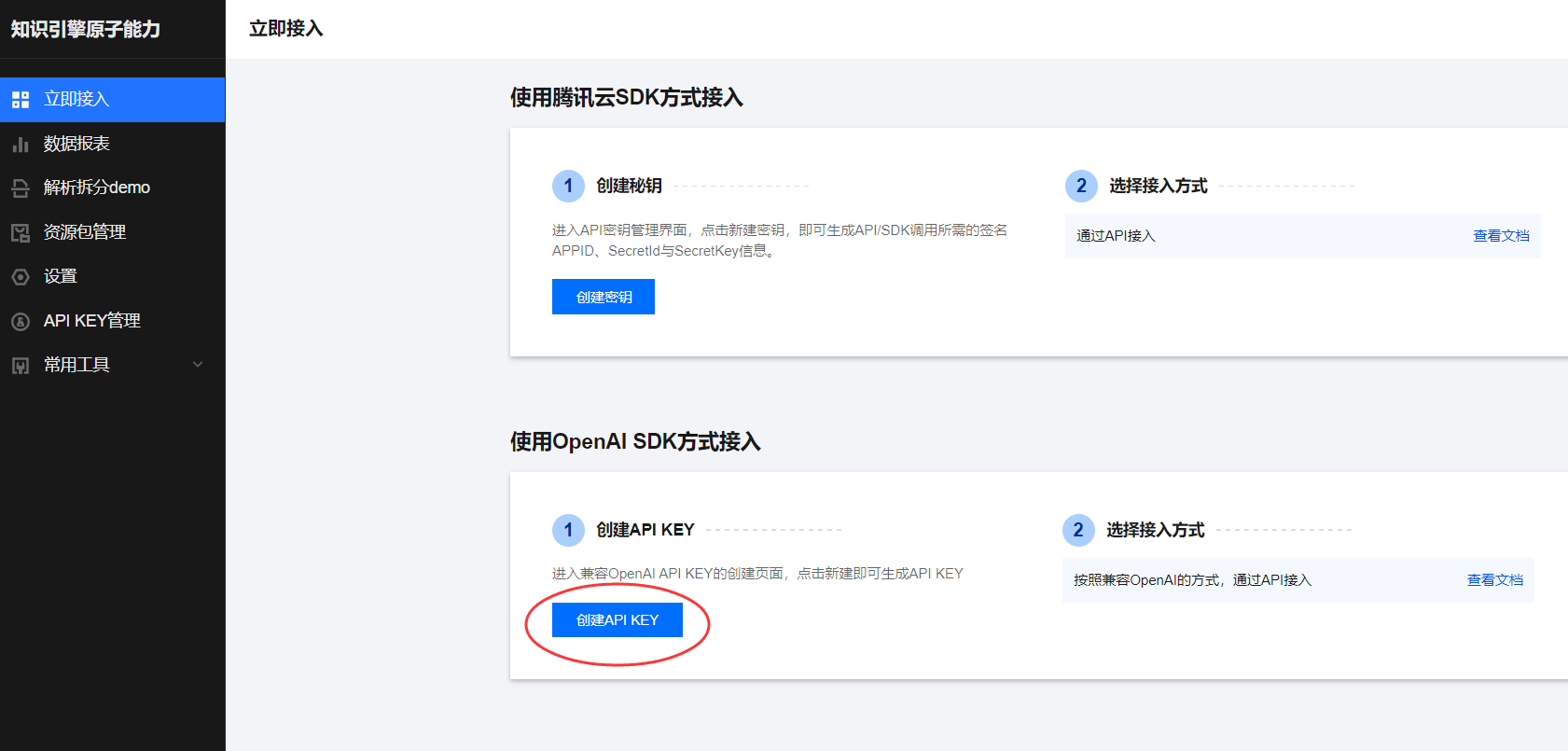This screenshot has height=751, width=1568.
Task: Click the 通过API接入 row text
Action: tap(1116, 236)
